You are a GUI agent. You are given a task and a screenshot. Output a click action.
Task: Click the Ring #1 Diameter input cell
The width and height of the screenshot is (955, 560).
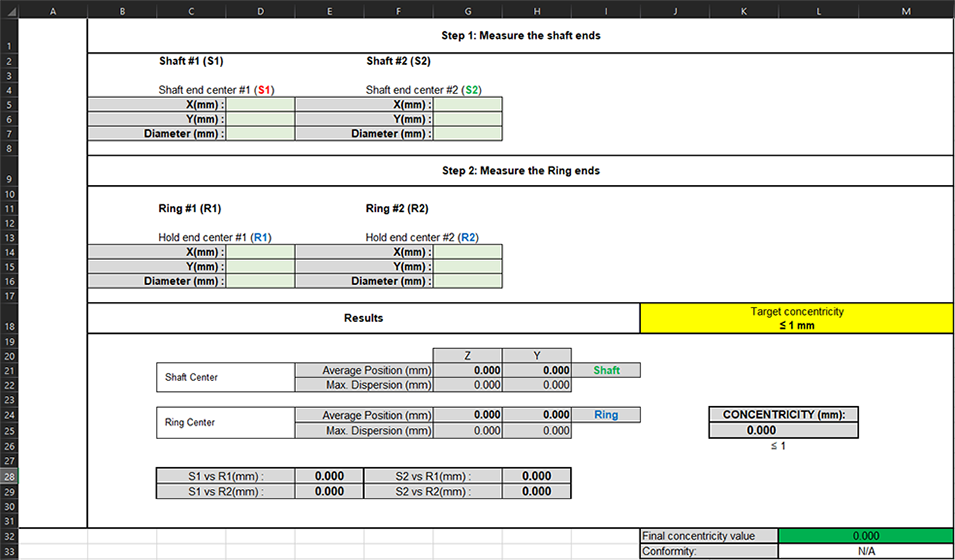coord(260,281)
